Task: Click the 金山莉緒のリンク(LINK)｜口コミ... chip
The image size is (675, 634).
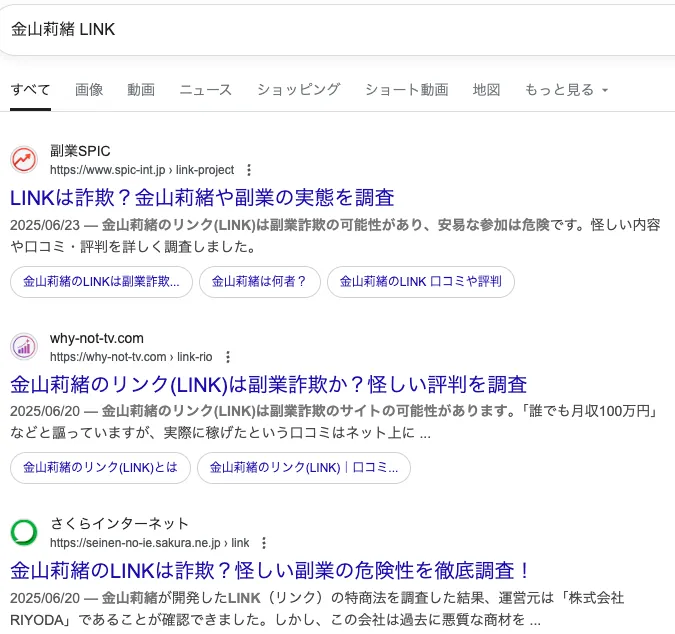Action: pyautogui.click(x=303, y=468)
